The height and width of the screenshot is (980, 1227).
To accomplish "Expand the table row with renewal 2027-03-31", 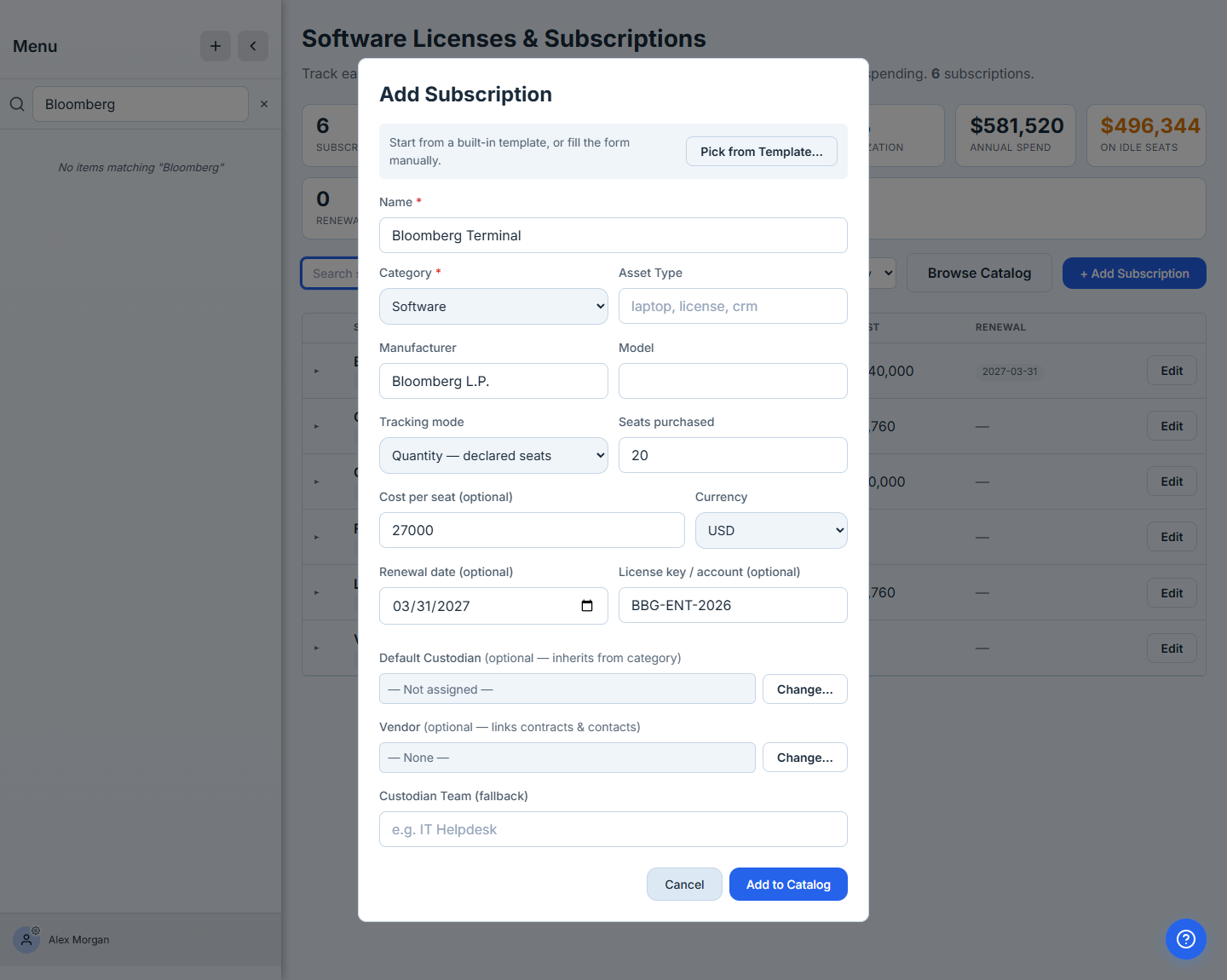I will [x=316, y=371].
